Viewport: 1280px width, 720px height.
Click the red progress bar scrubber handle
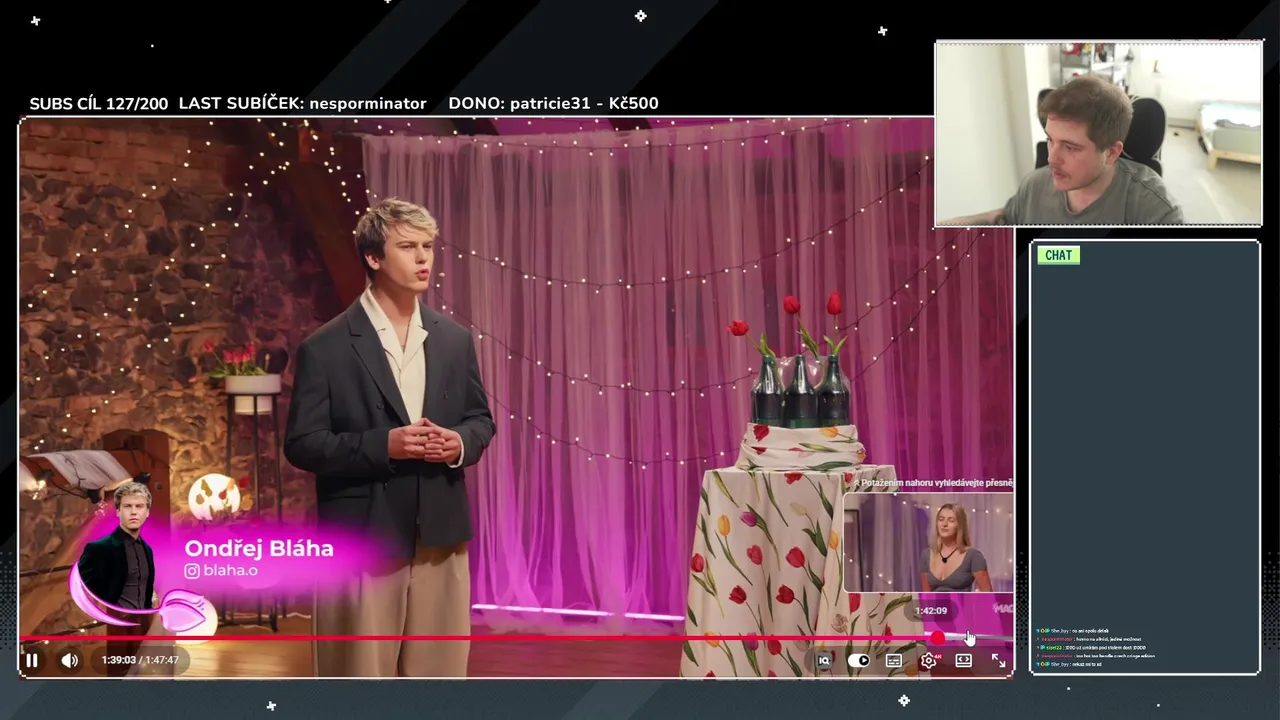(937, 638)
